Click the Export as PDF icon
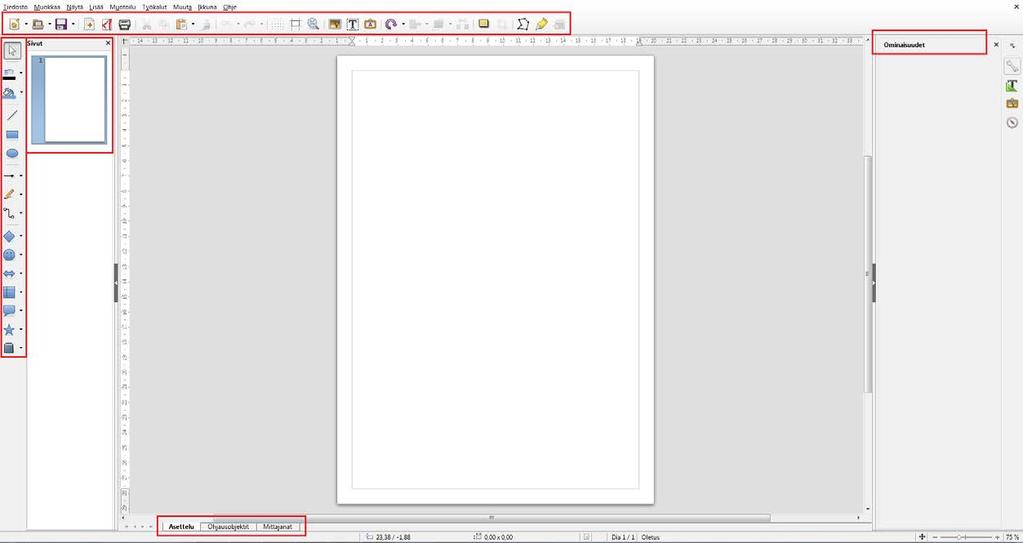The height and width of the screenshot is (543, 1023). click(x=107, y=24)
